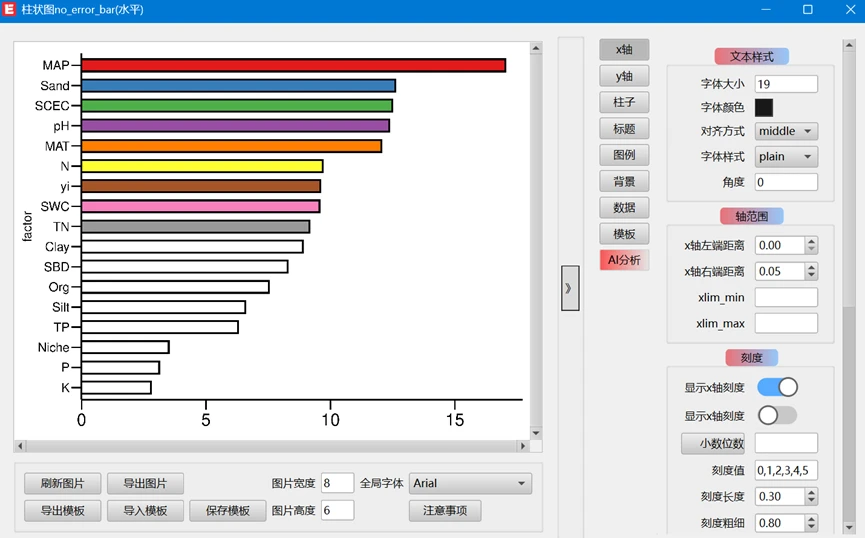The width and height of the screenshot is (865, 538).
Task: Turn off the enabled 显示x轴刻度 toggle
Action: point(777,387)
